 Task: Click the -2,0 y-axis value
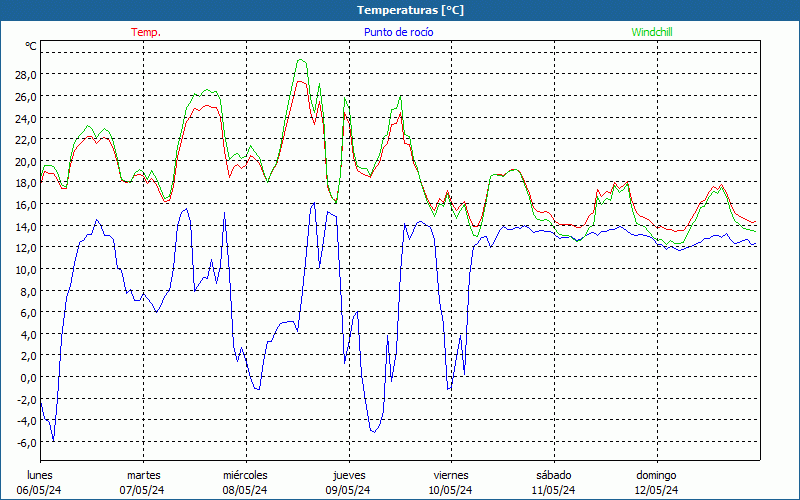tap(27, 399)
